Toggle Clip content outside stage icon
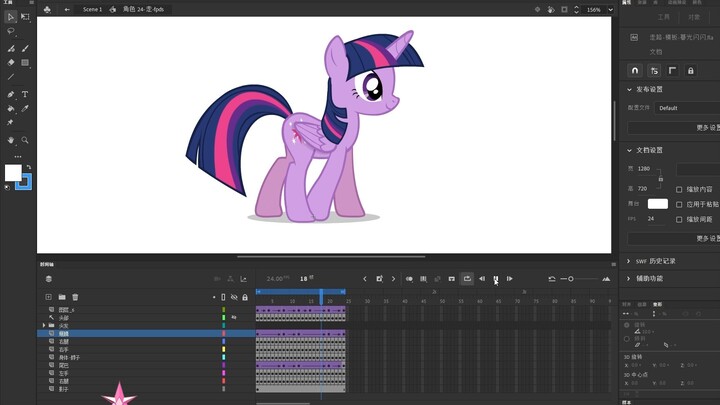The width and height of the screenshot is (720, 405). point(564,9)
